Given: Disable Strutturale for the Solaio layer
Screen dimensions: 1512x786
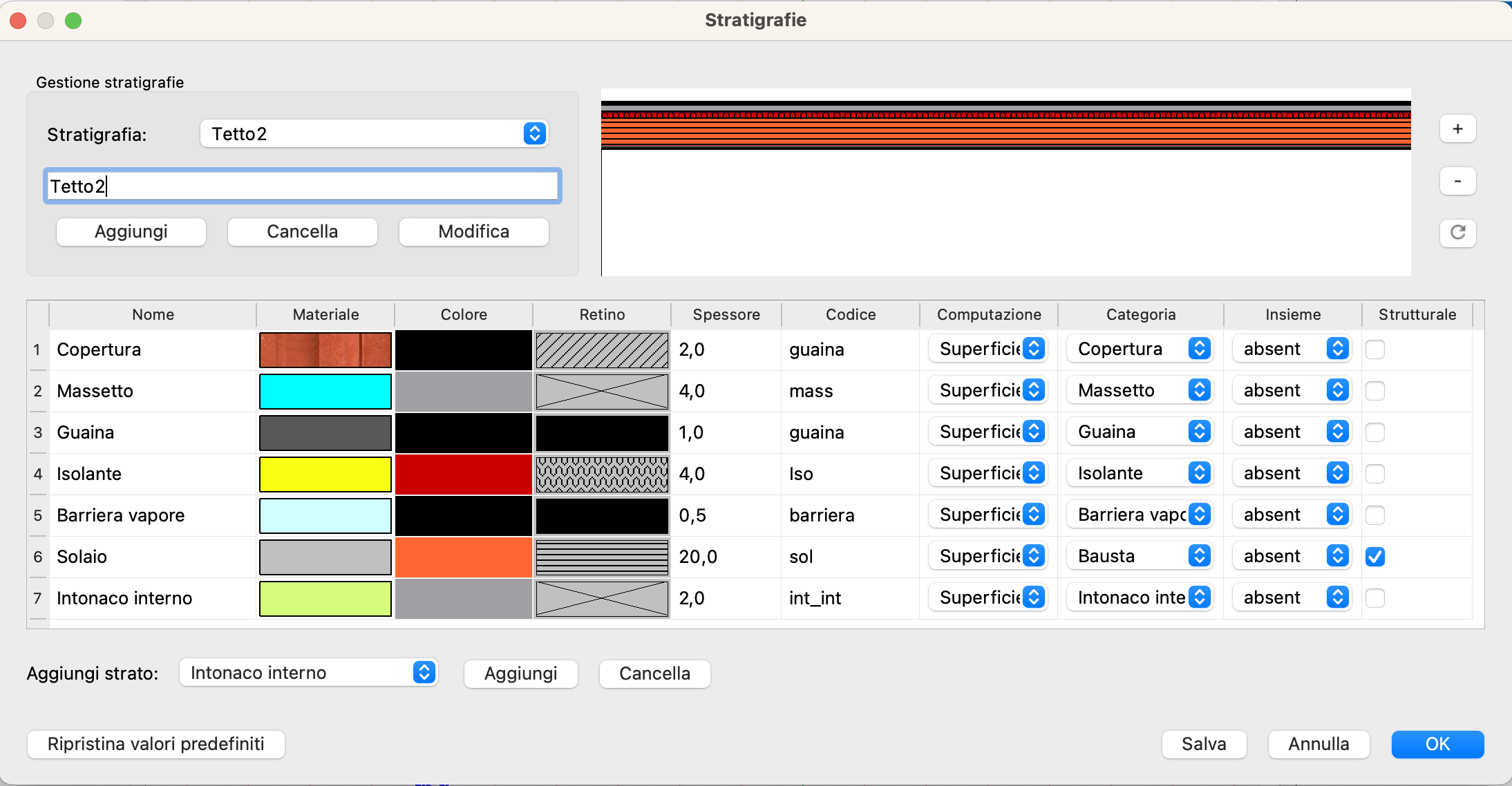Looking at the screenshot, I should 1377,557.
